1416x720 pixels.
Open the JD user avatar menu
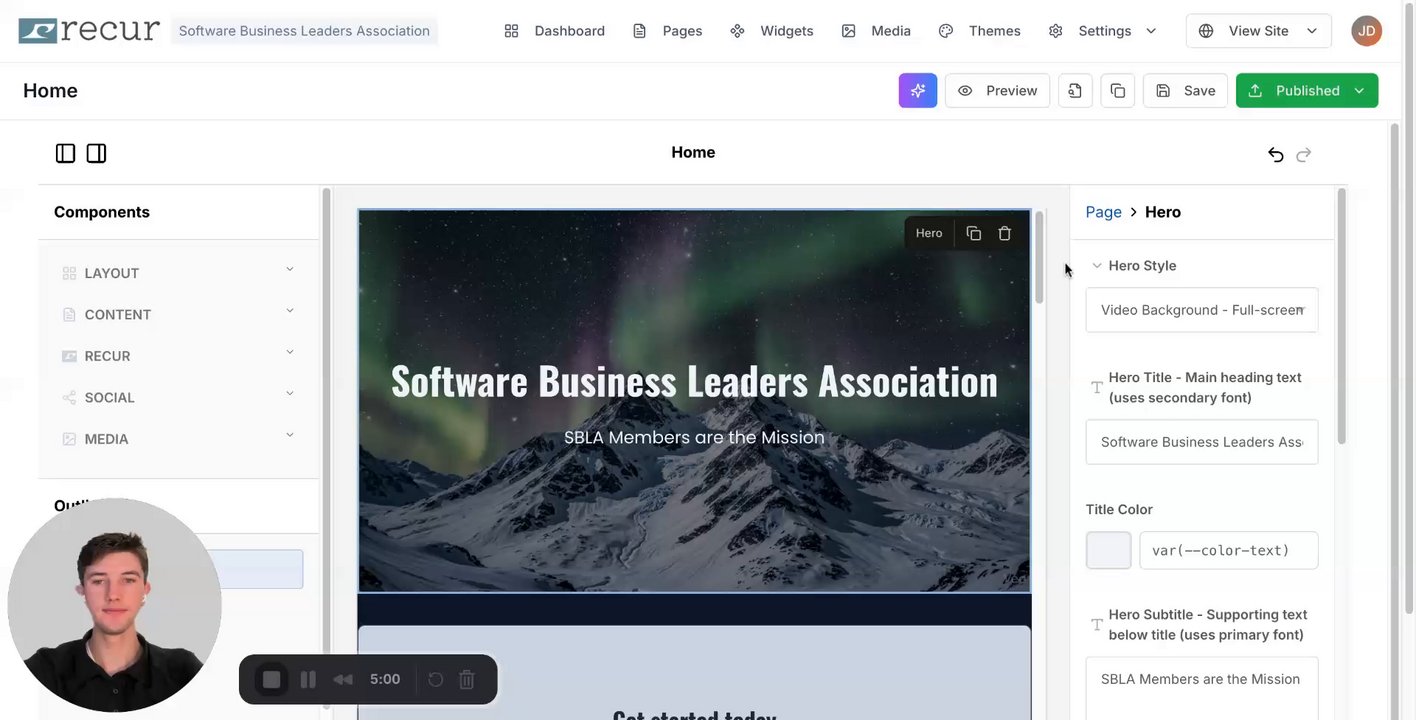pos(1367,31)
